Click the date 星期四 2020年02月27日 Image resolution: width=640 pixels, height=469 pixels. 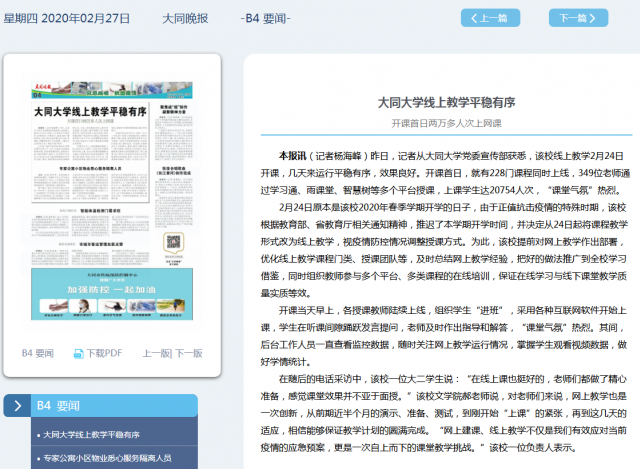pos(67,18)
